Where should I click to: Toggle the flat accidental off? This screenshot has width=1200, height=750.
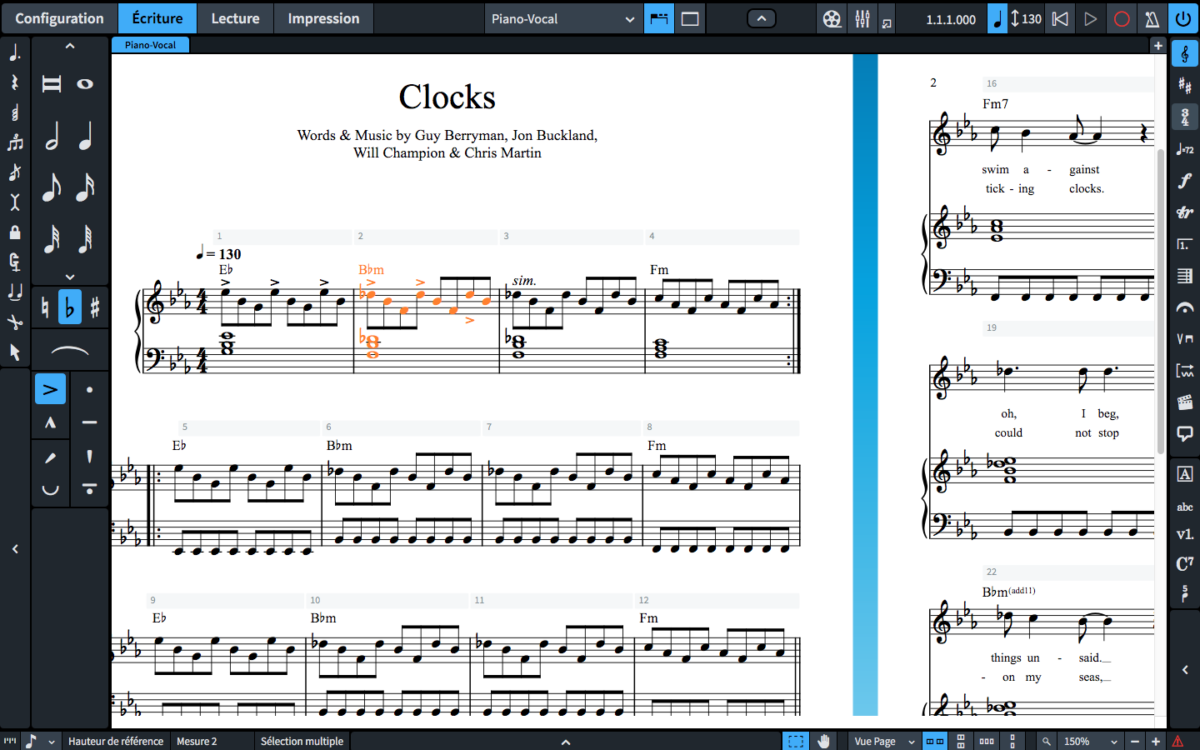(x=69, y=306)
